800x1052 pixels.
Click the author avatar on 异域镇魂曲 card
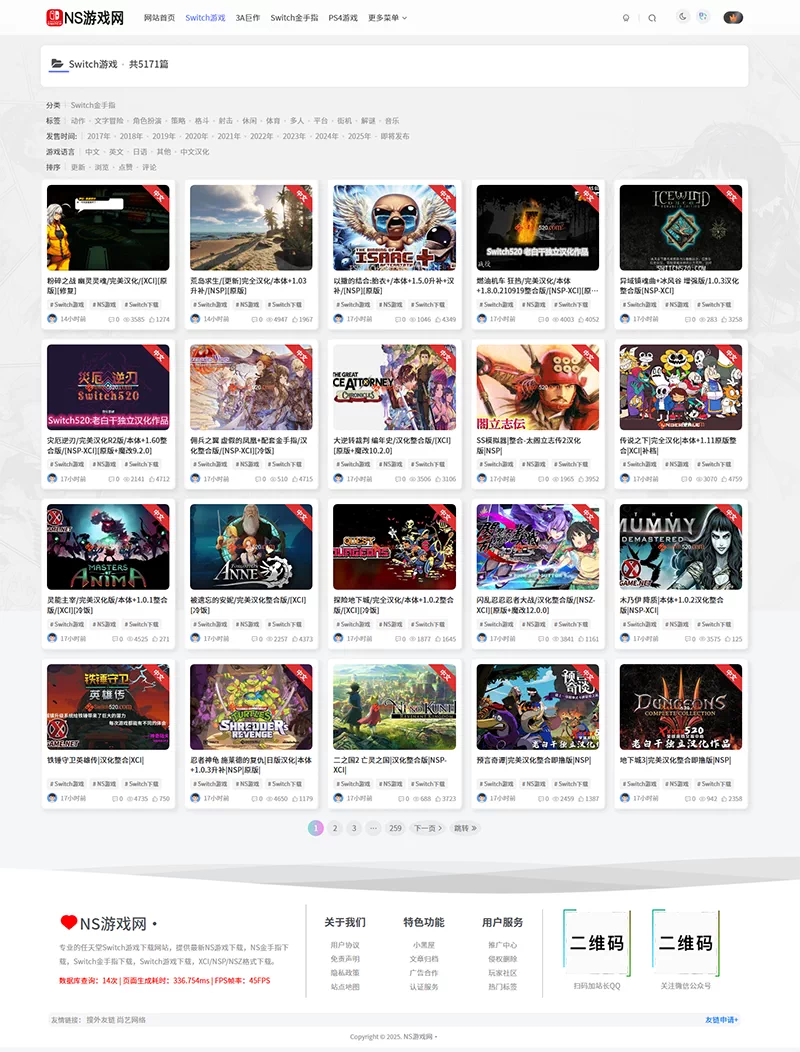point(624,319)
